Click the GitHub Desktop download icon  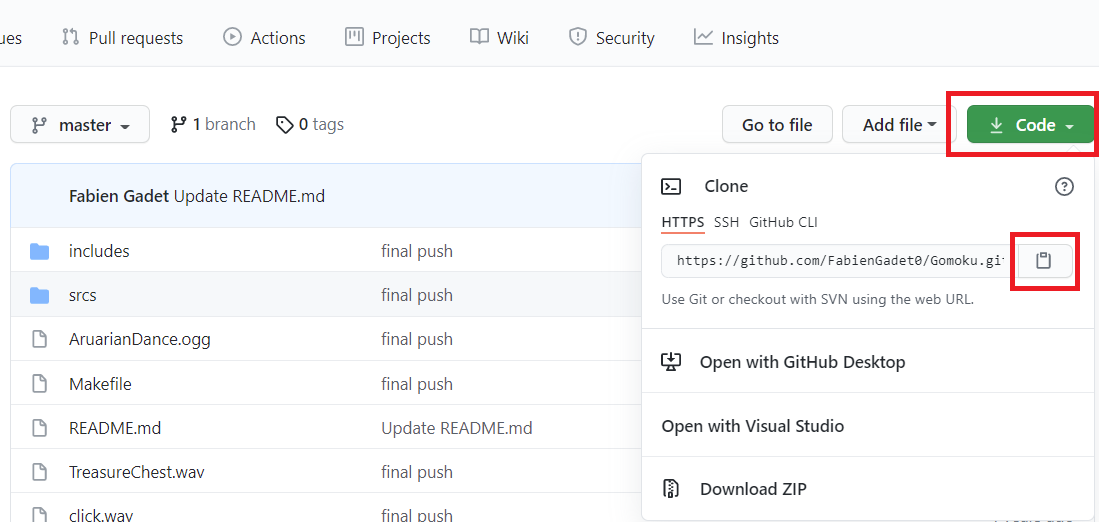[x=671, y=362]
